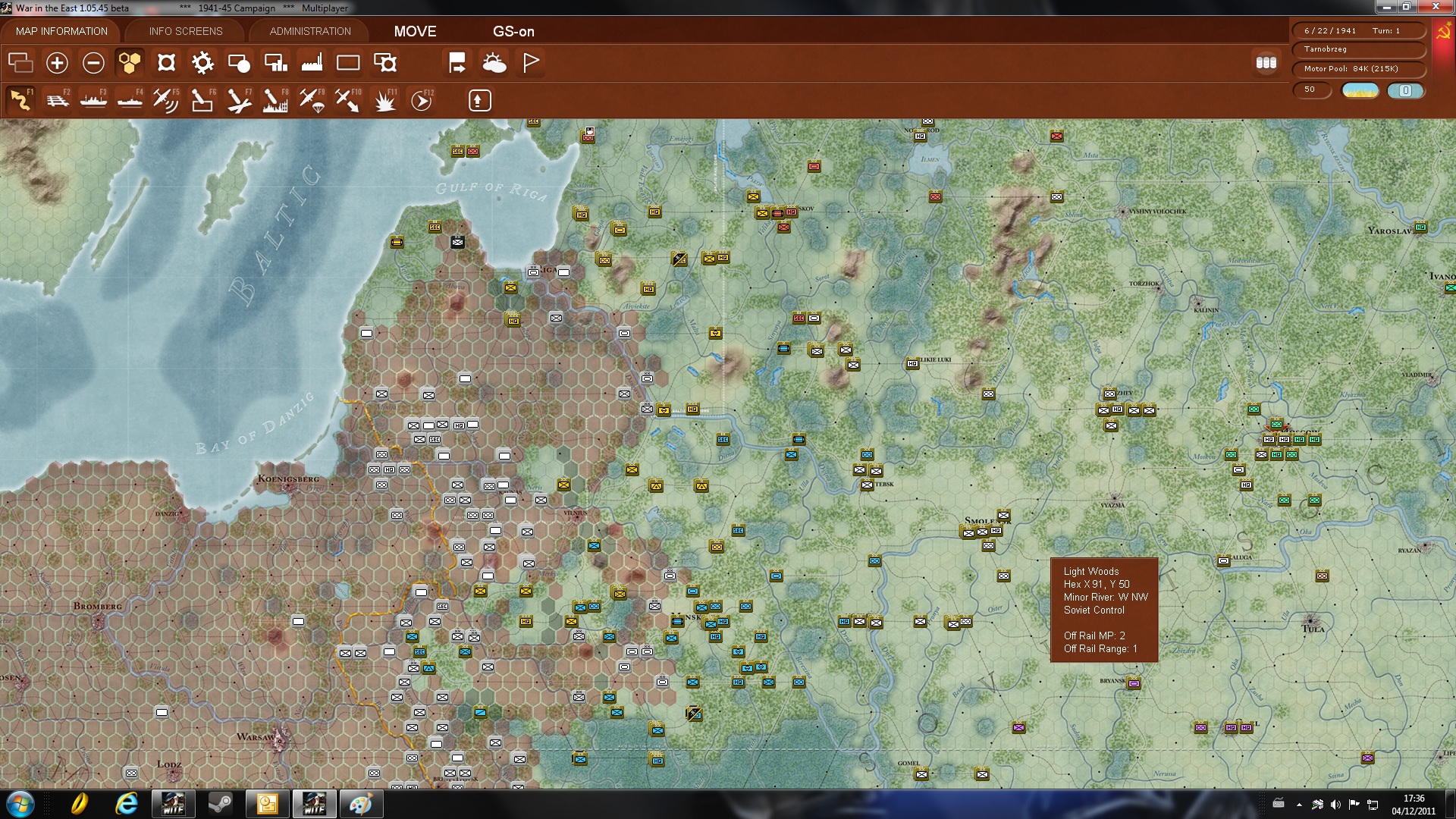
Task: Click the rectangle with circle toolbar icon
Action: 239,63
